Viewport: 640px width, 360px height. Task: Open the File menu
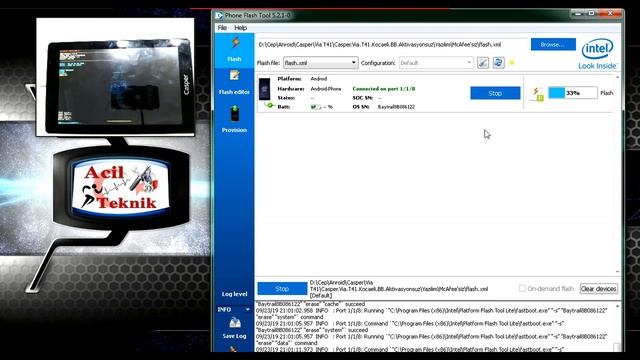pos(222,28)
